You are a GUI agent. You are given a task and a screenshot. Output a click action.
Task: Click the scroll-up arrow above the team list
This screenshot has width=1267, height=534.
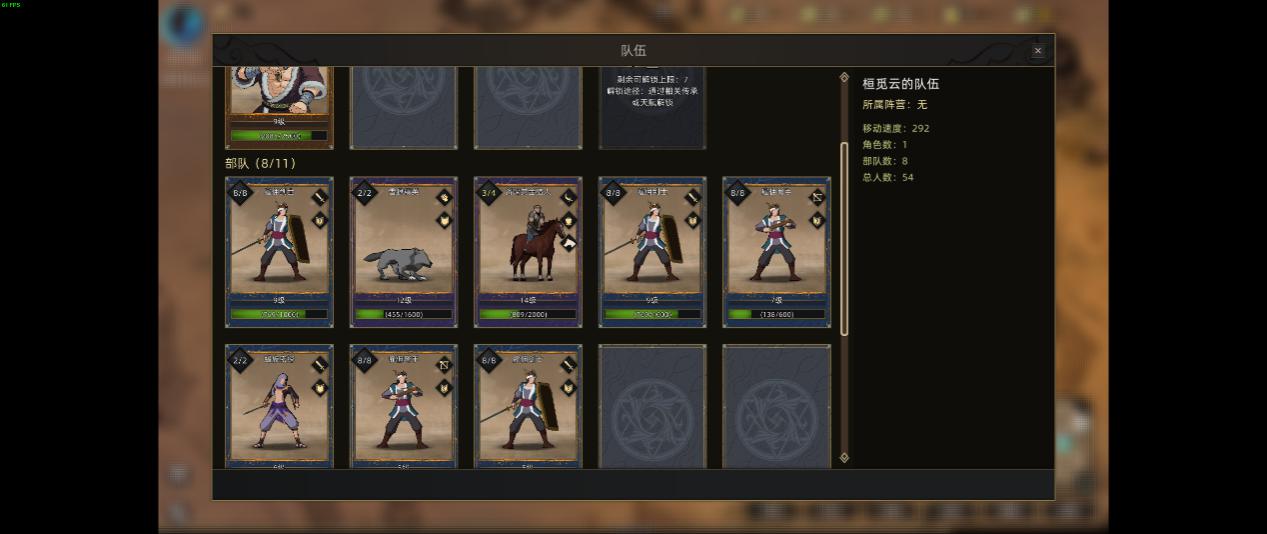click(x=844, y=77)
